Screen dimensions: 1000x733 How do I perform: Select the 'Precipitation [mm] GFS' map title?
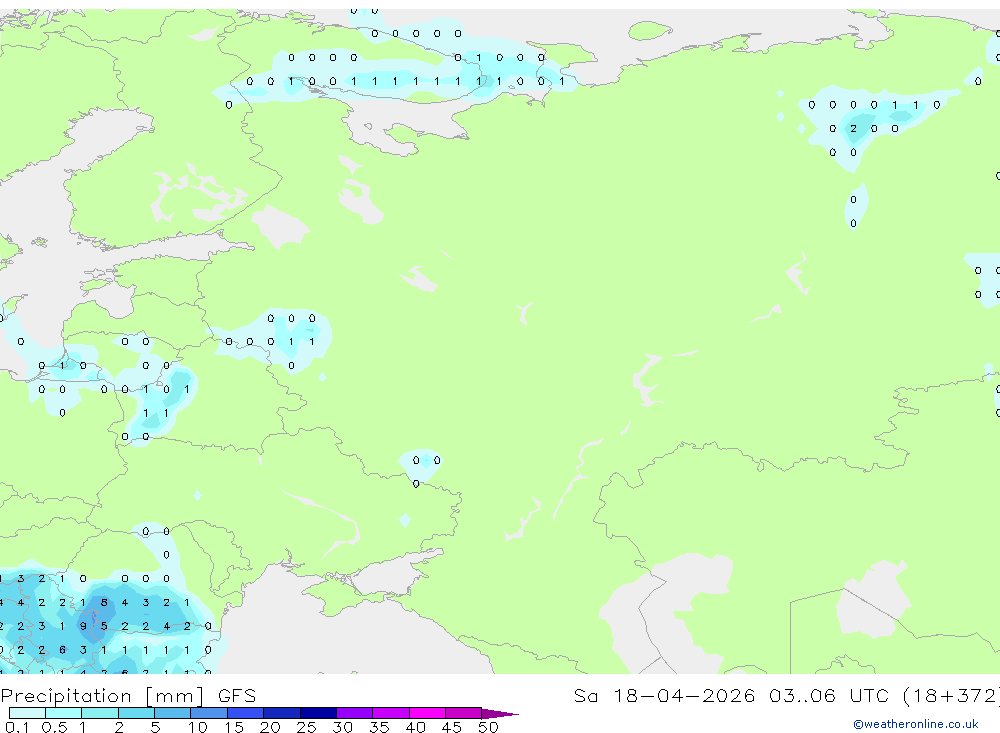tap(128, 696)
